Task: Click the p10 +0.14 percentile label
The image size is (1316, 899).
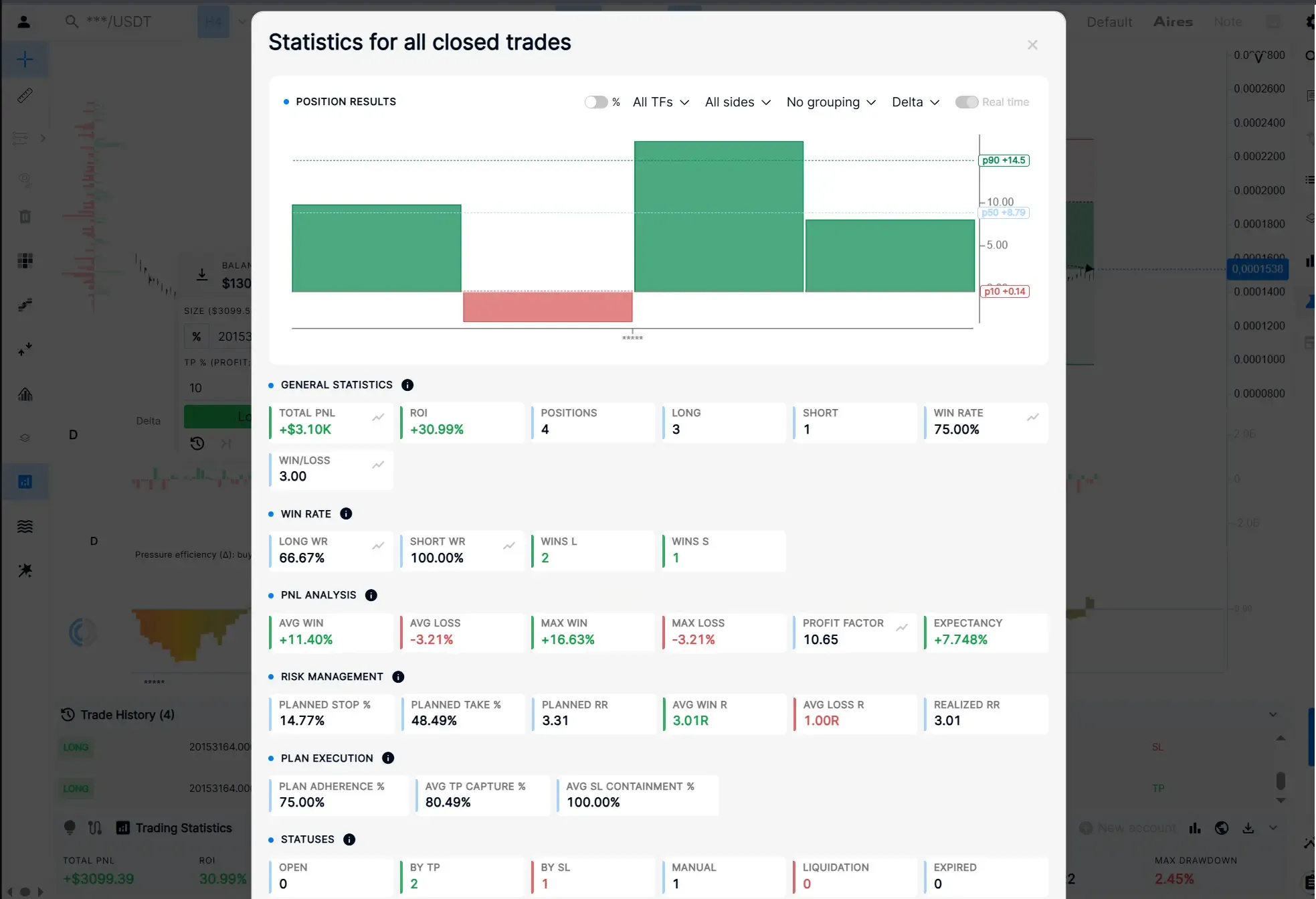Action: pyautogui.click(x=1004, y=291)
